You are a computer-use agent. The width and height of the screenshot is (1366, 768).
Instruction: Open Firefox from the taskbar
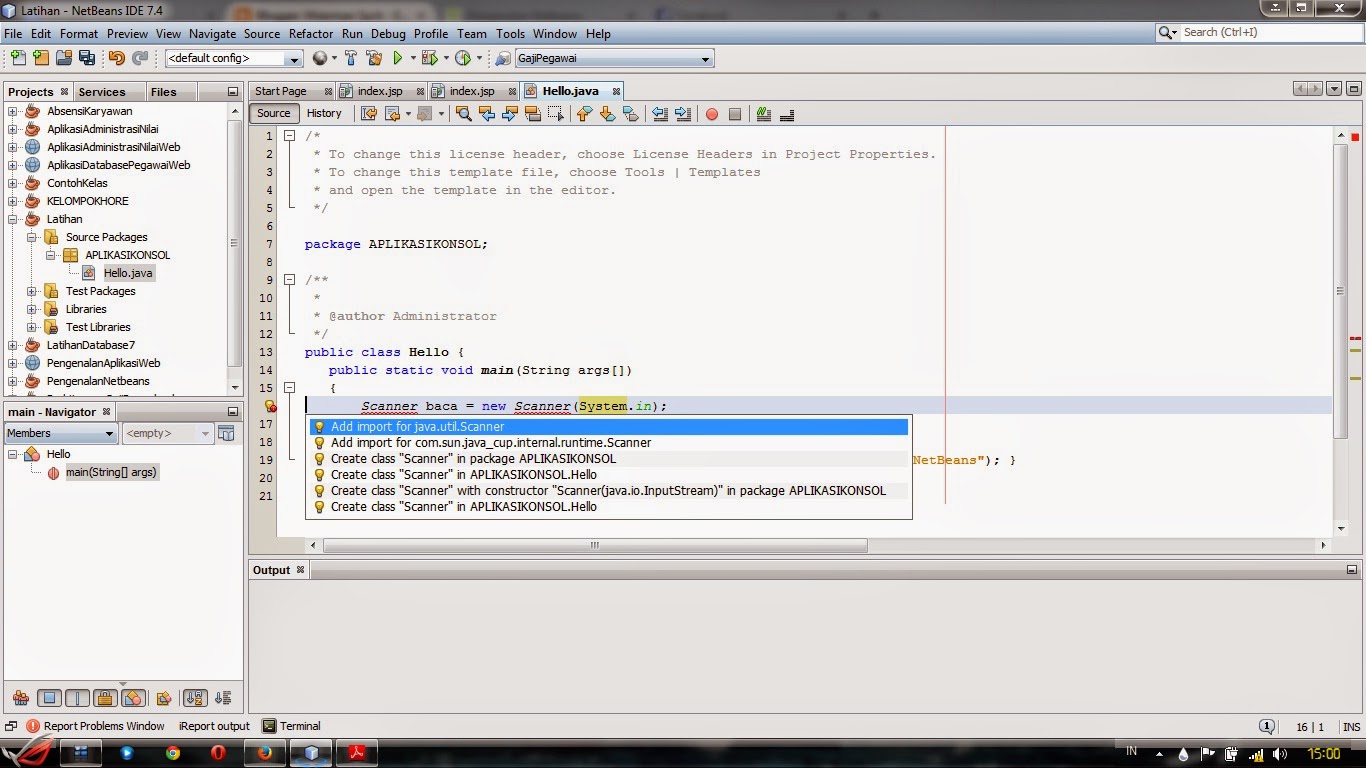pos(264,753)
